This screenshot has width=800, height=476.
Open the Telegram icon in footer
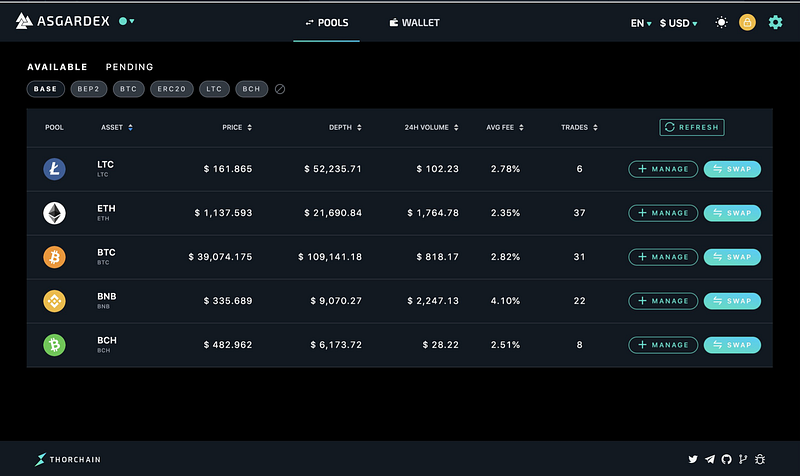coord(710,459)
